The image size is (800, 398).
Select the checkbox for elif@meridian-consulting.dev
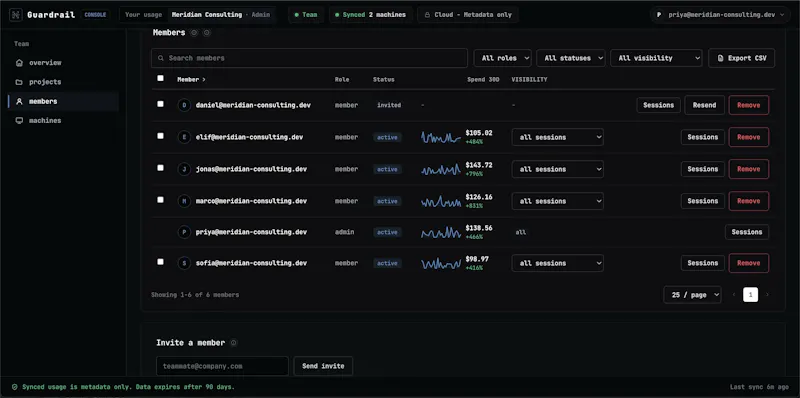click(161, 136)
